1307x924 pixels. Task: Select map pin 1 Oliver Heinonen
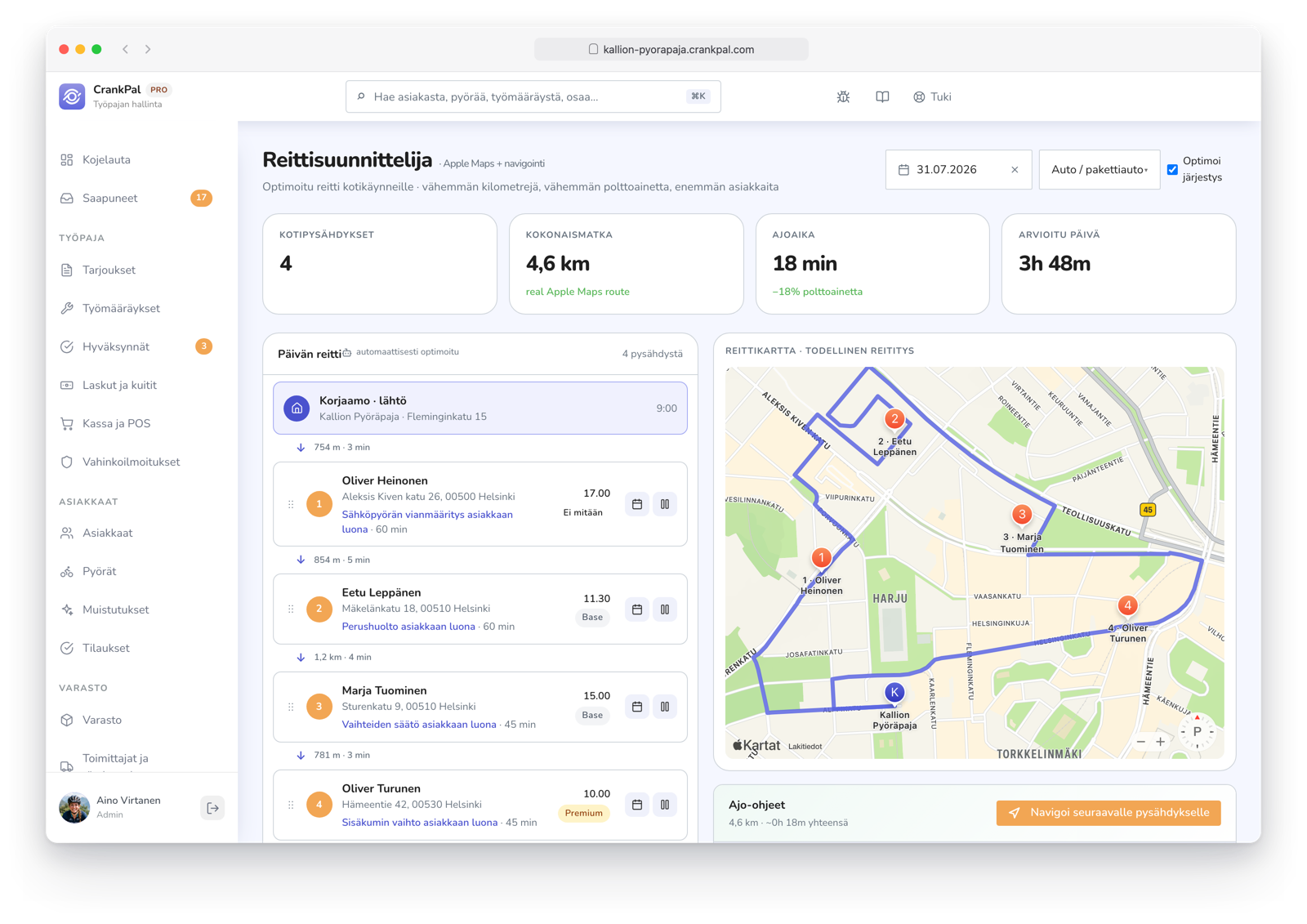[x=821, y=558]
